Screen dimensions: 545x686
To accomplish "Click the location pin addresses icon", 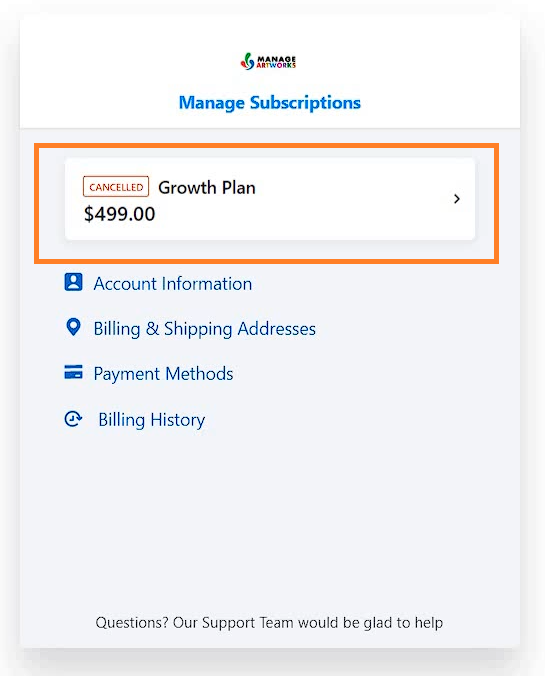I will (73, 327).
